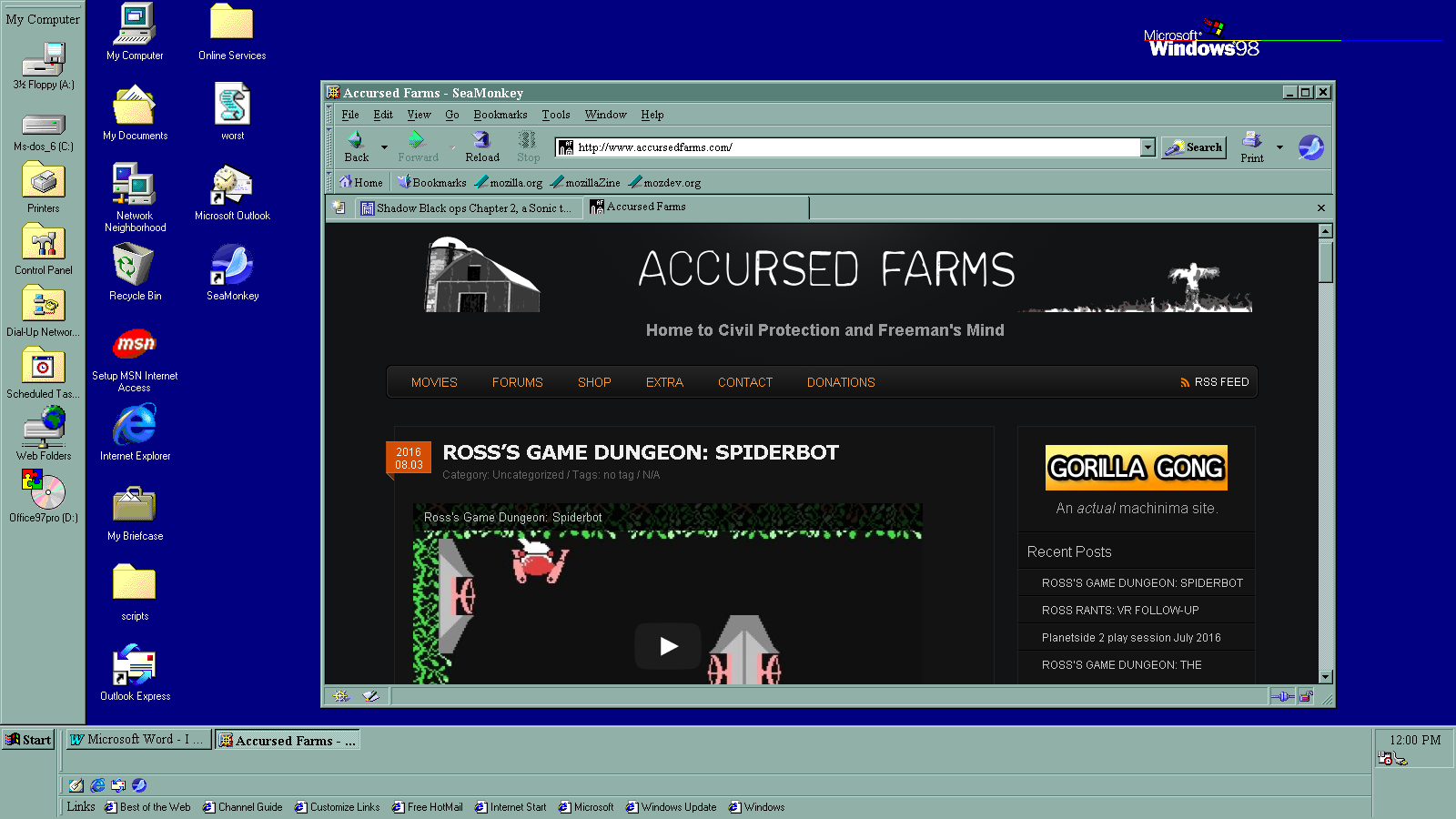This screenshot has width=1456, height=819.
Task: Click the SeaMonkey throbber logo icon
Action: (1310, 147)
